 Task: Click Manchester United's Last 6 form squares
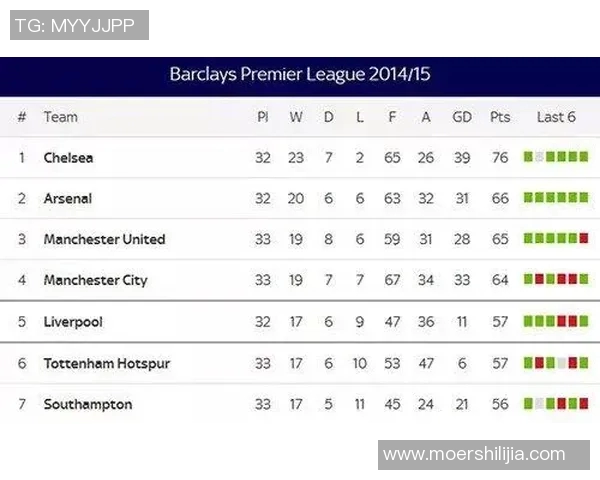(556, 239)
